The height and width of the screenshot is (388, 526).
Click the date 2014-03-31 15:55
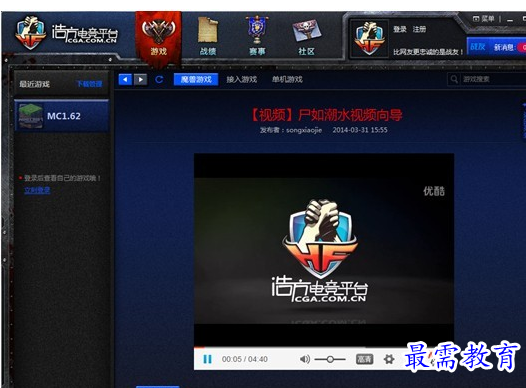(360, 130)
